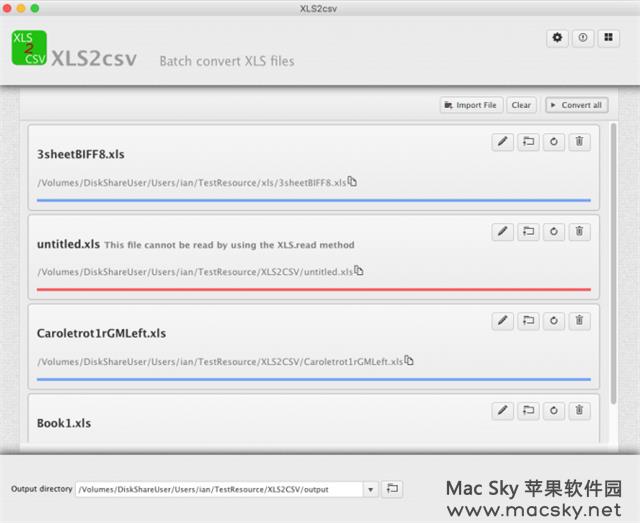Click the XLS.read method error message
This screenshot has width=640, height=523.
tap(229, 245)
